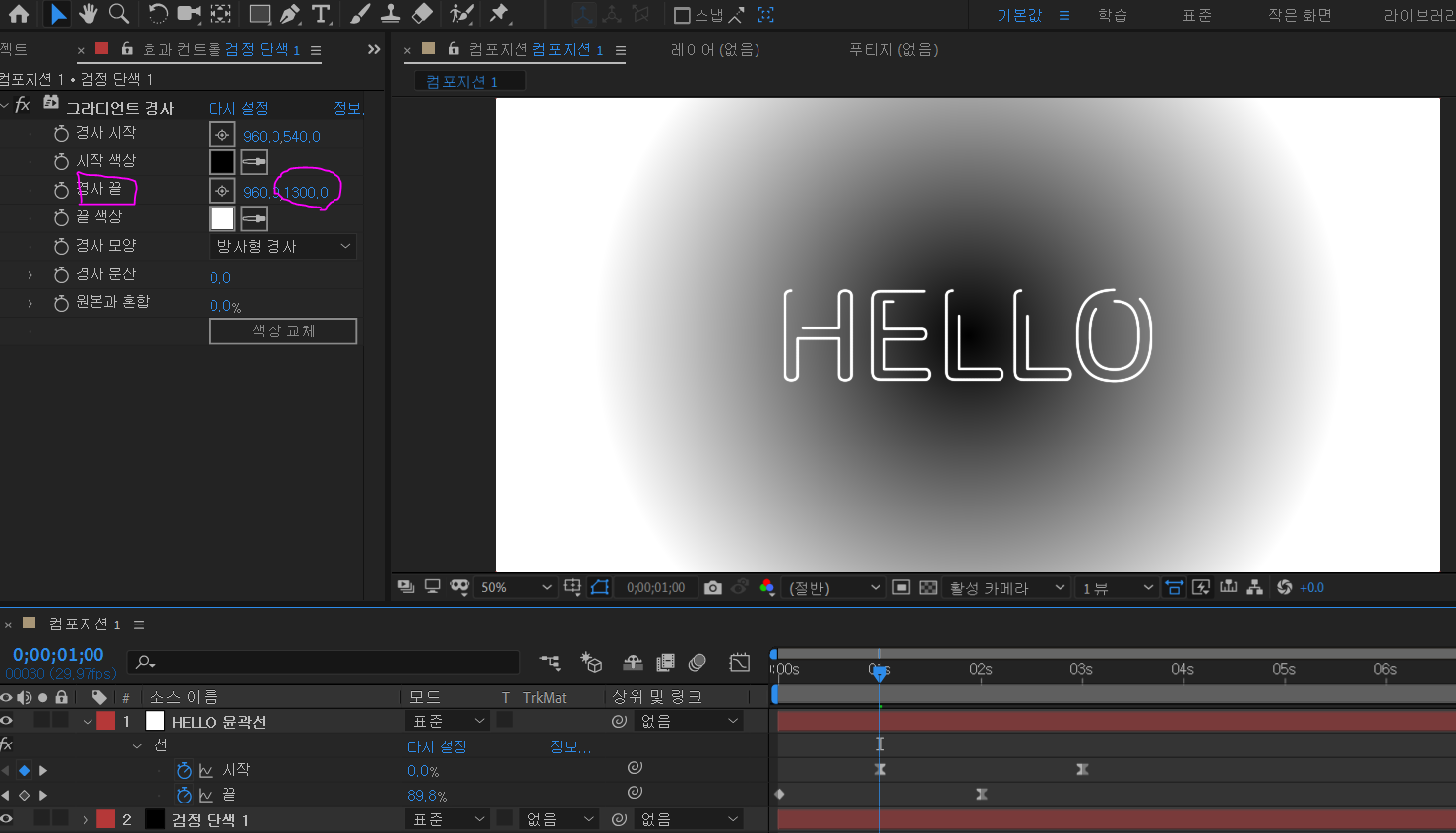The image size is (1456, 833).
Task: Hide the 검정 단색 1 layer eye
Action: point(7,819)
